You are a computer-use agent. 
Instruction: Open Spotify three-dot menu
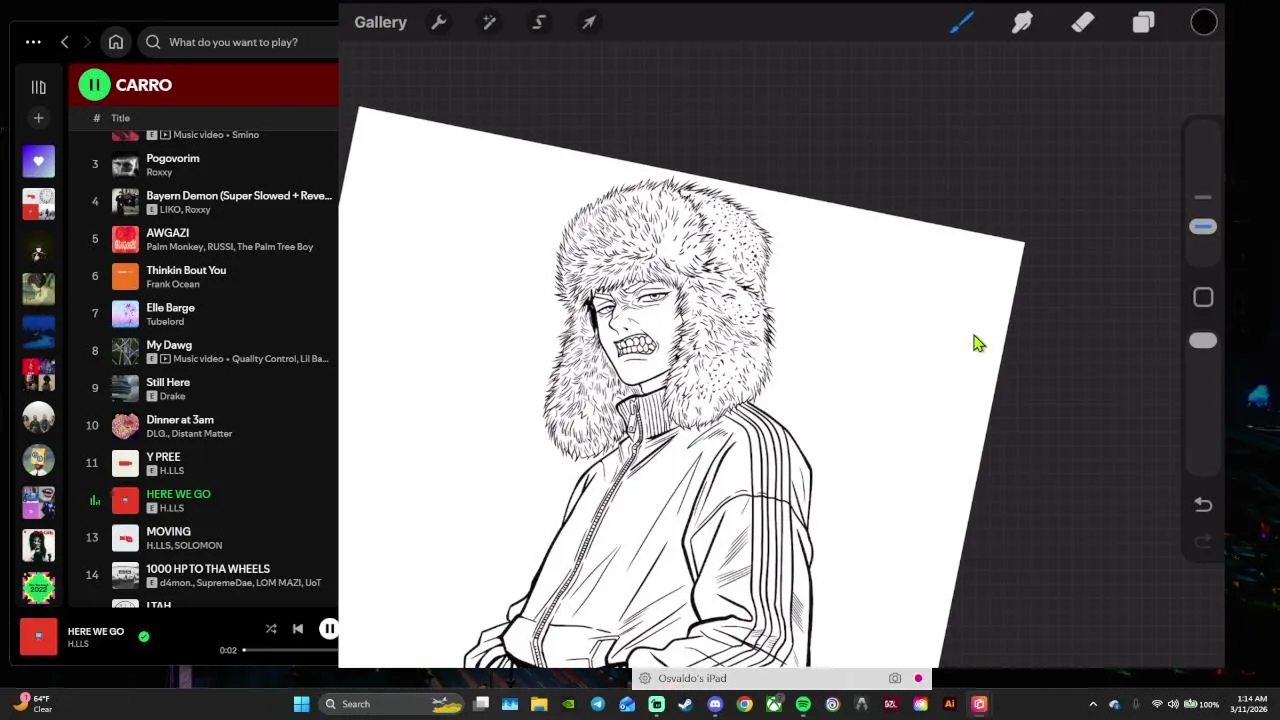pyautogui.click(x=33, y=42)
